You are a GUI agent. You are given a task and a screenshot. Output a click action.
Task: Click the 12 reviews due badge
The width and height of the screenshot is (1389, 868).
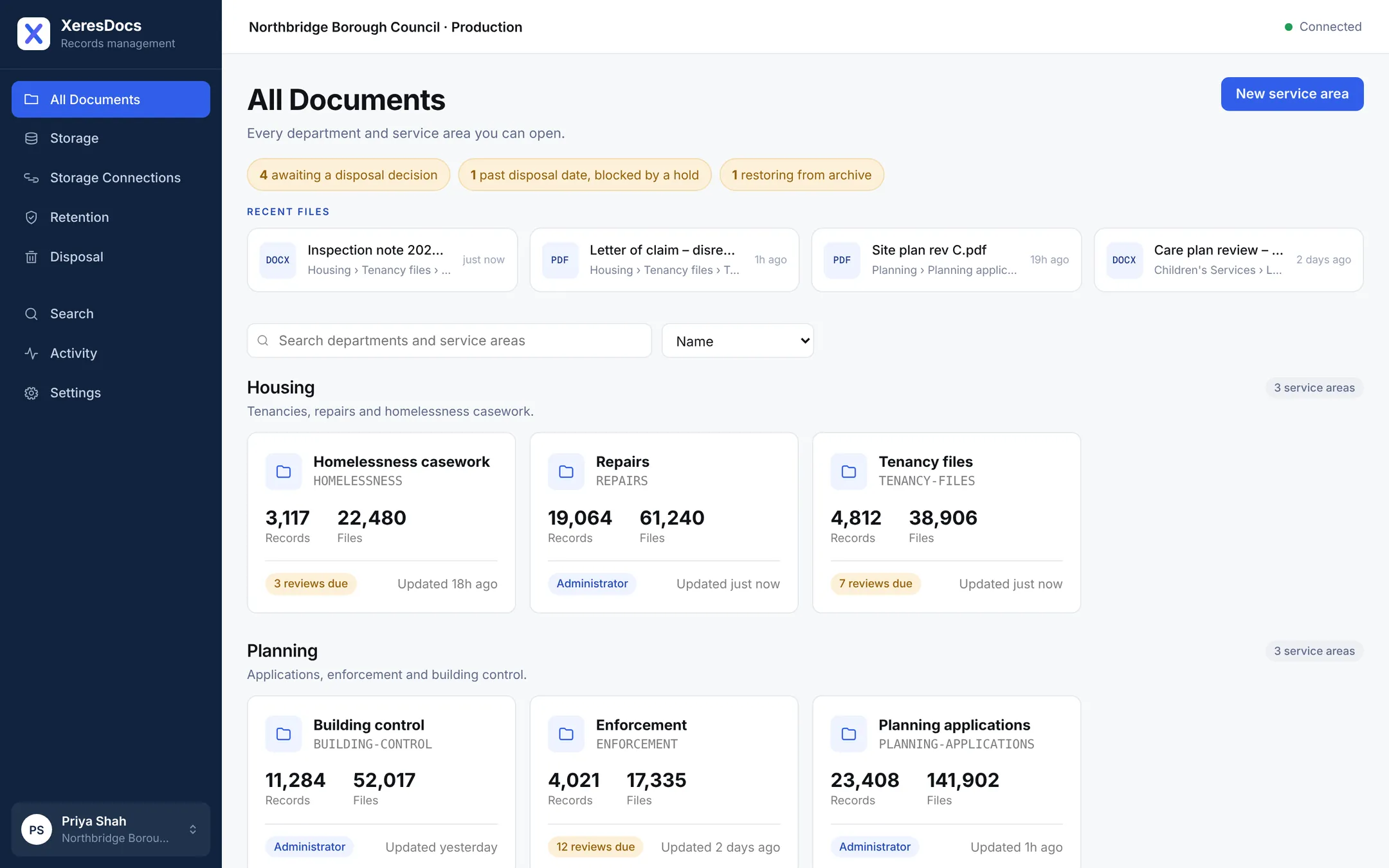click(x=595, y=847)
